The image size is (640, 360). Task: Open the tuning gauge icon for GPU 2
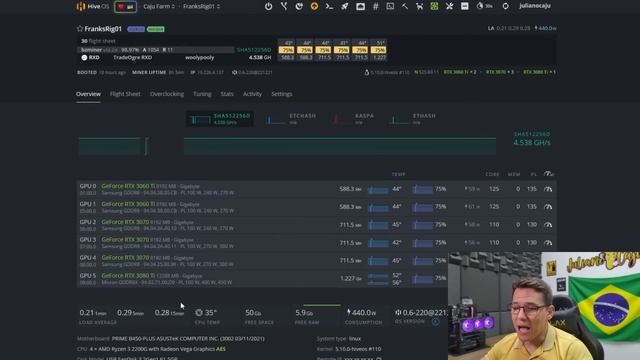(x=548, y=225)
